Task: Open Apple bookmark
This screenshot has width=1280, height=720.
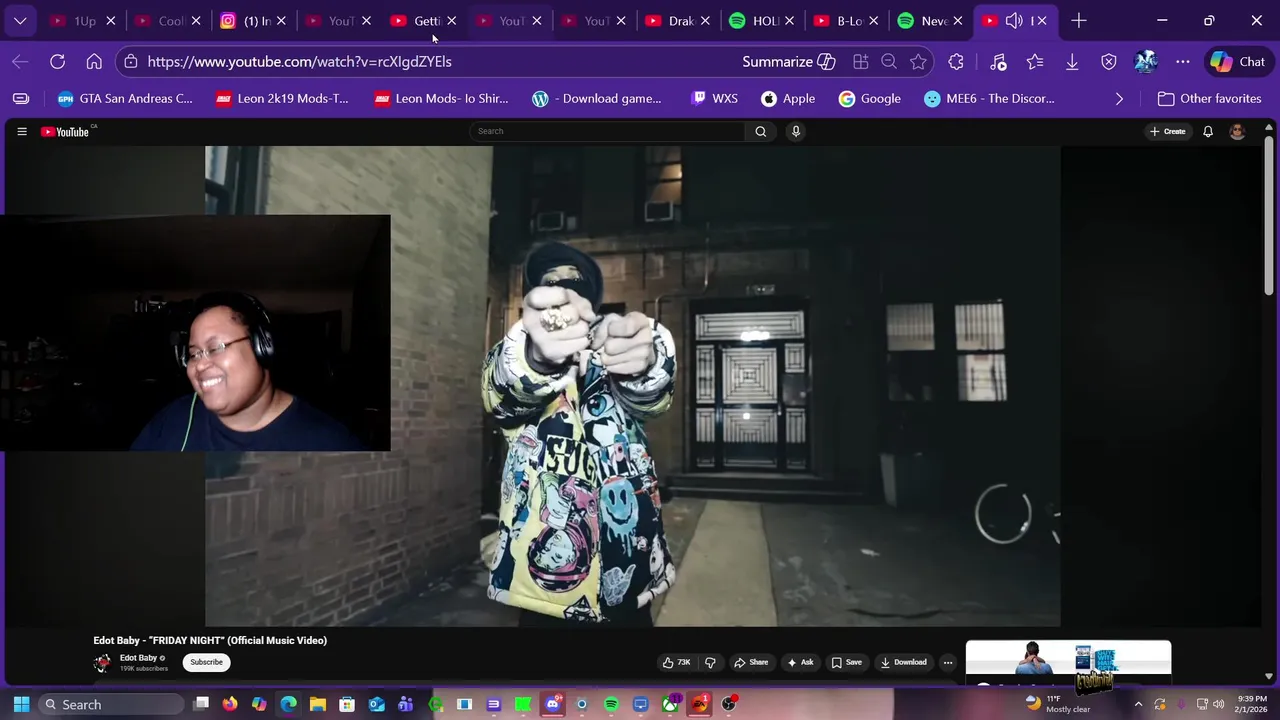Action: tap(788, 99)
